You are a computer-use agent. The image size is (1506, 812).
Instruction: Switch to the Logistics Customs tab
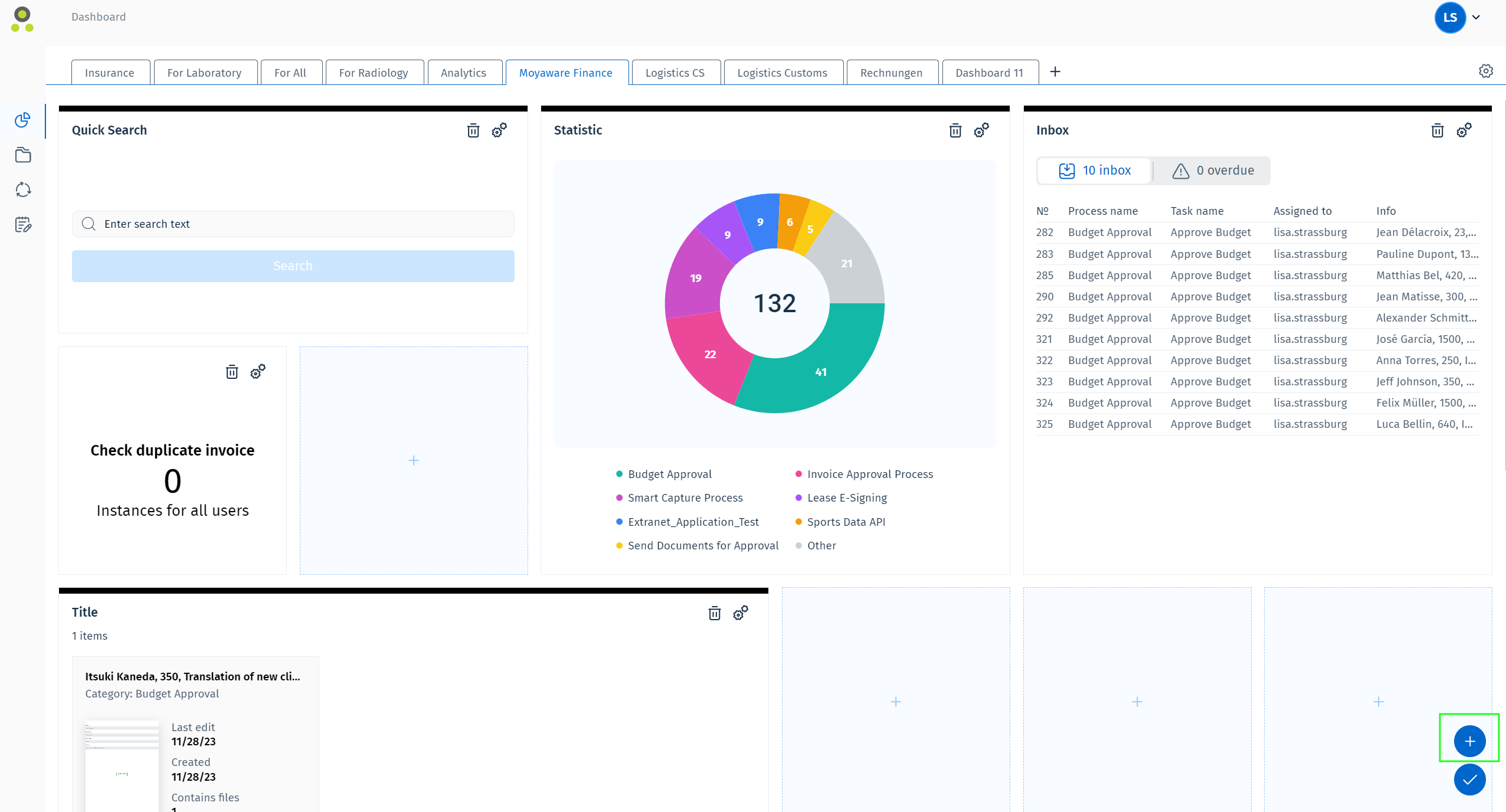click(782, 73)
